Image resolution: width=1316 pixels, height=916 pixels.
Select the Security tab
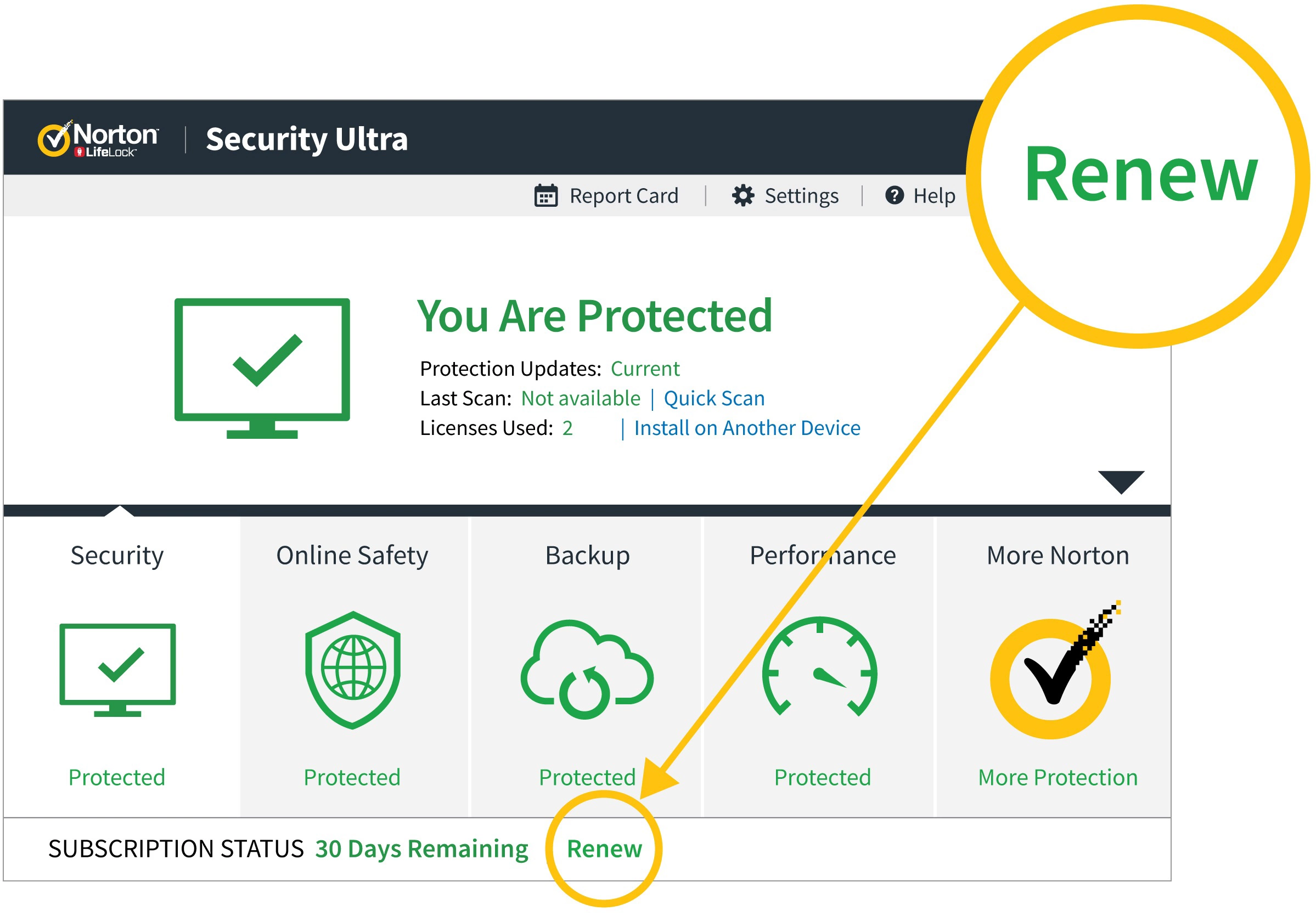(117, 556)
